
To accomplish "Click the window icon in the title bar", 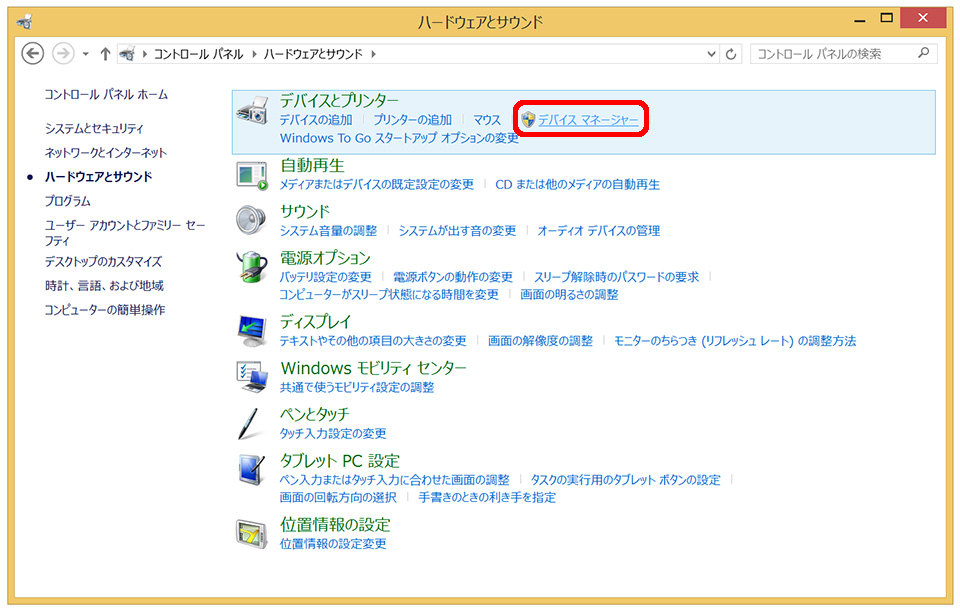I will 24,23.
